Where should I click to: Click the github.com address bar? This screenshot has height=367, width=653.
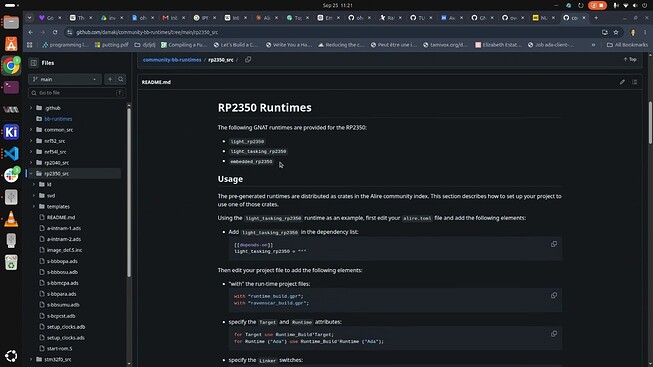333,32
